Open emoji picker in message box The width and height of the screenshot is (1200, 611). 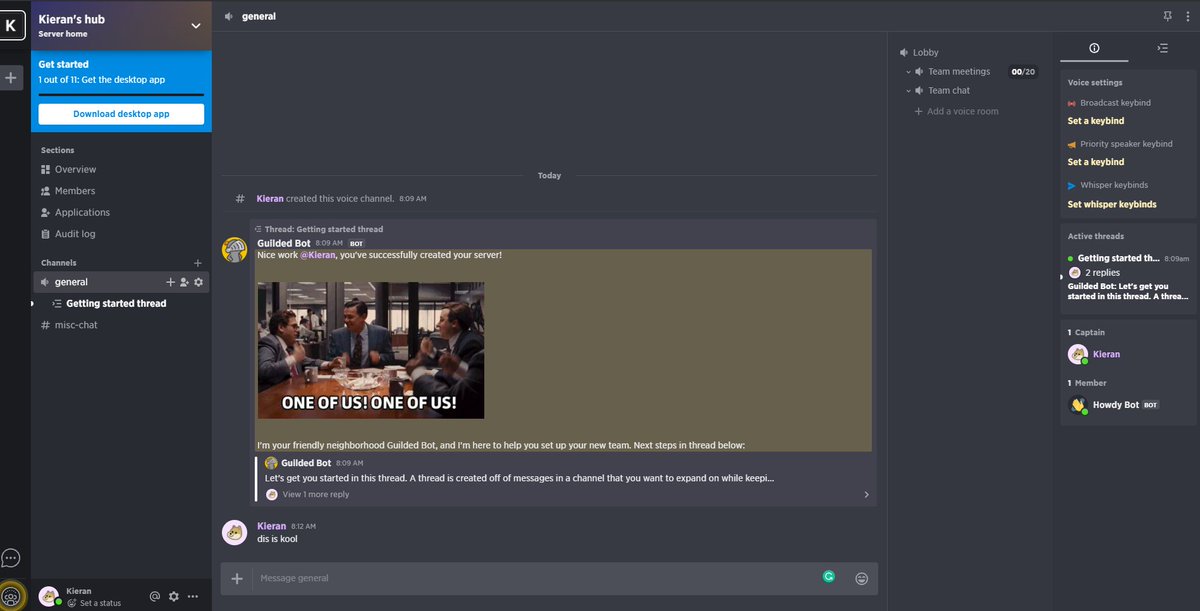[x=861, y=578]
